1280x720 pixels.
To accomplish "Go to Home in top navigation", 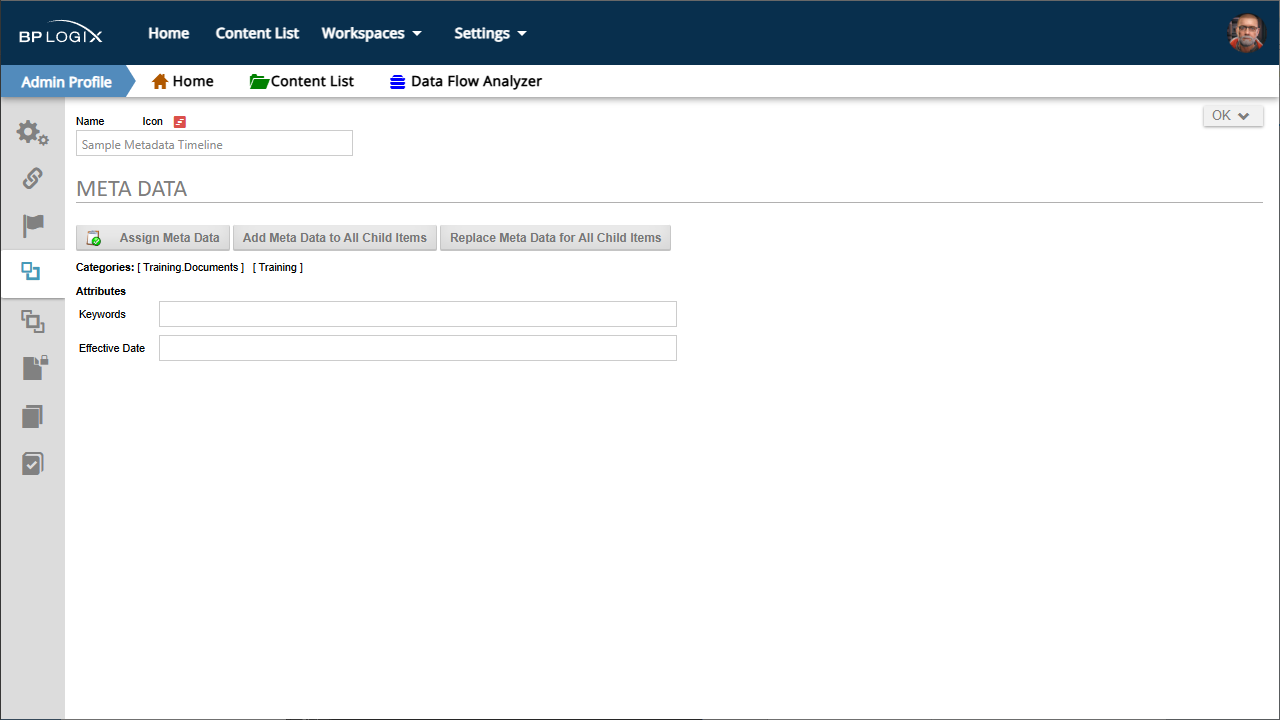I will point(169,33).
